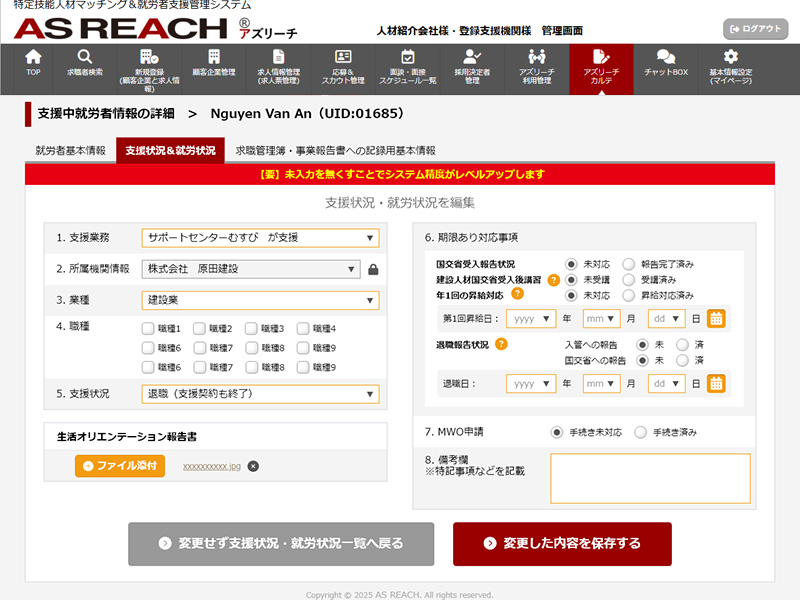Open アズリーチ利用管理 icon
This screenshot has height=600, width=800.
(537, 57)
